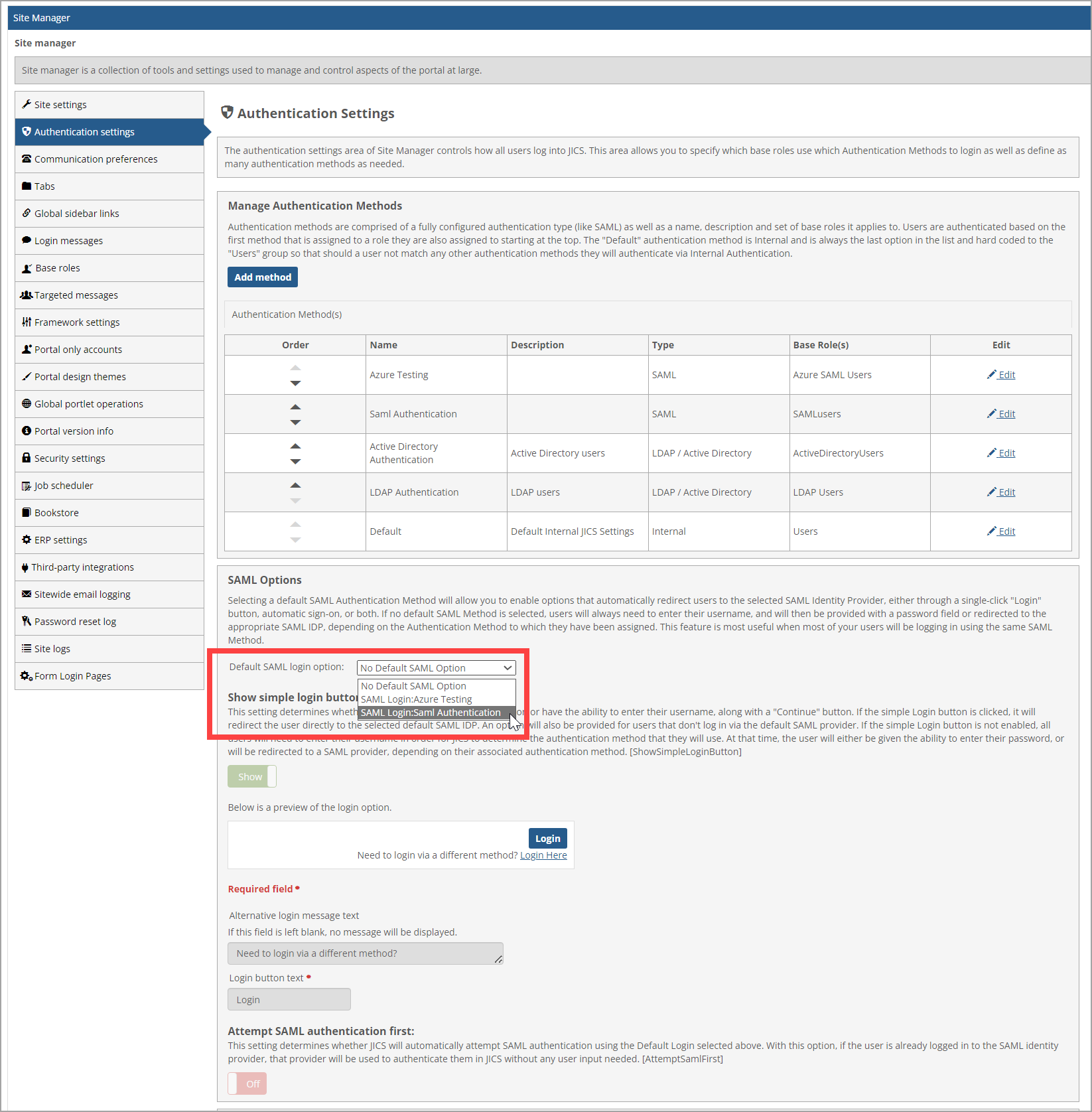Screen dimensions: 1092x1112
Task: Select the wrench icon for Site settings
Action: point(27,104)
